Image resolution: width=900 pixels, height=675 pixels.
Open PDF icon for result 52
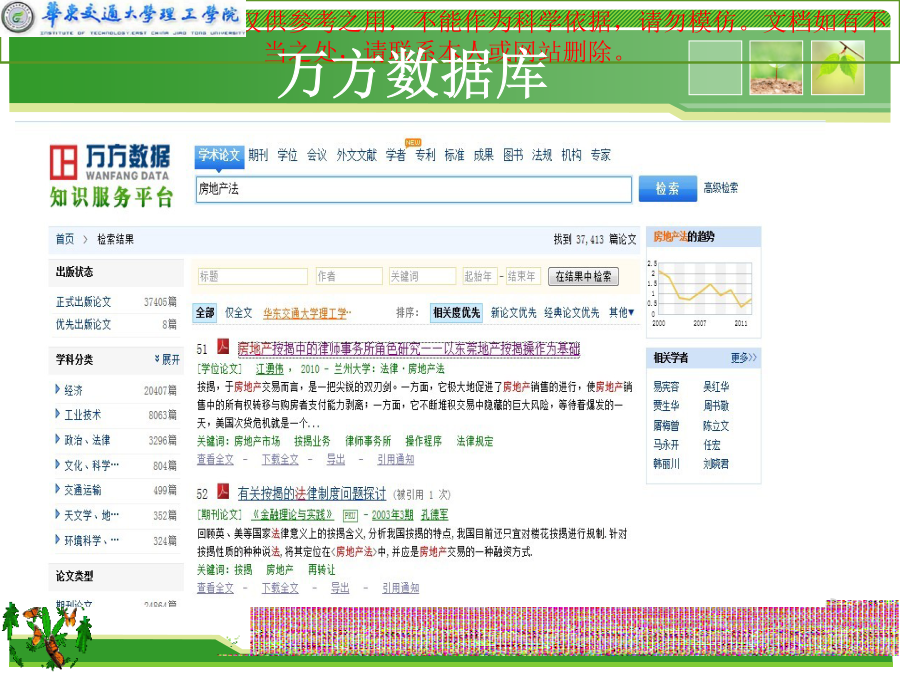[223, 491]
